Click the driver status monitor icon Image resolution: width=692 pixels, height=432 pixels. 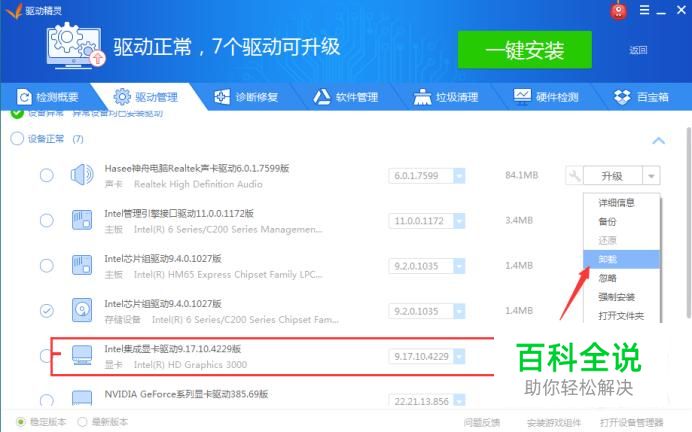[x=76, y=45]
